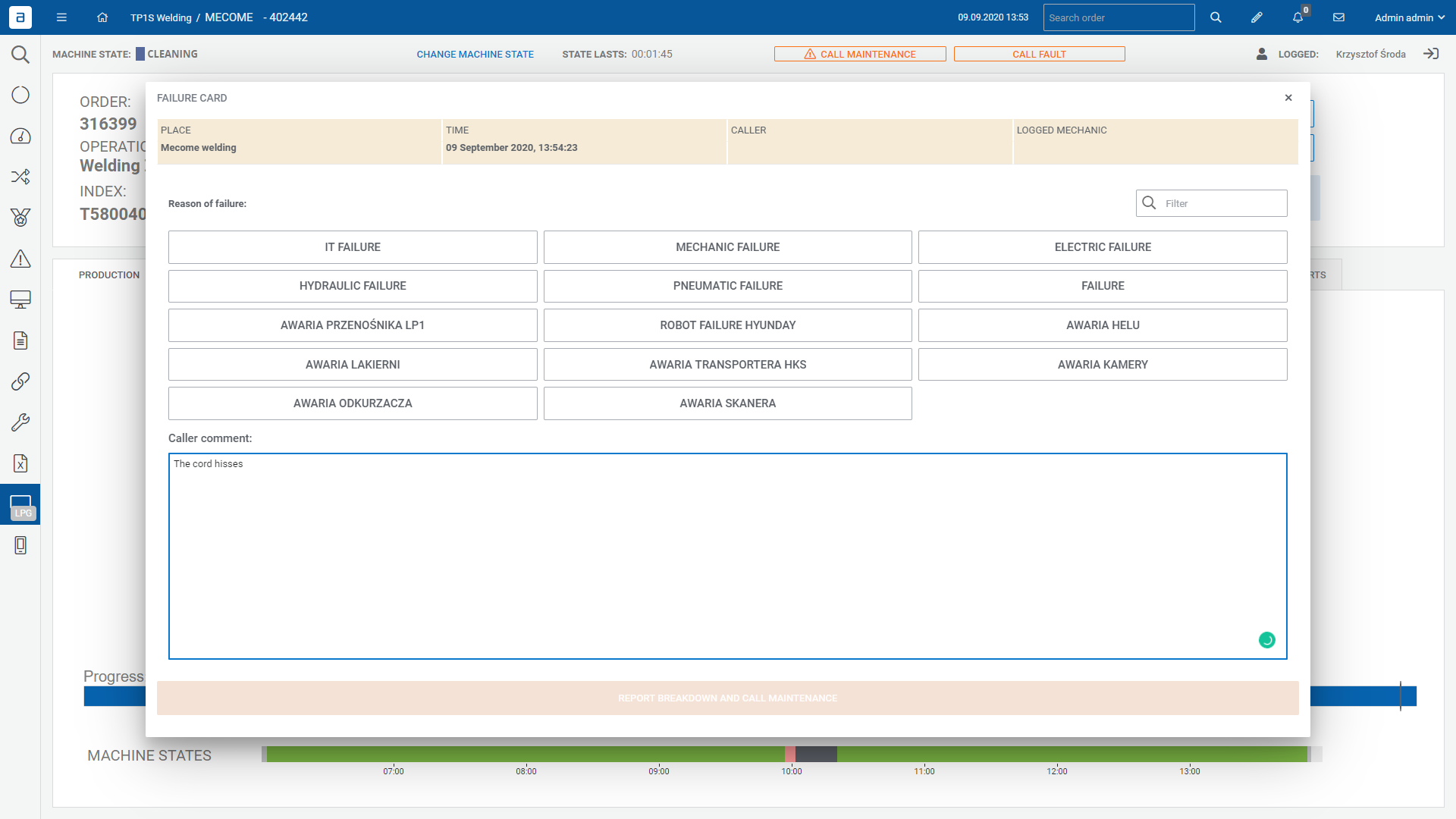Click Report breakdown and call maintenance button

pyautogui.click(x=728, y=698)
